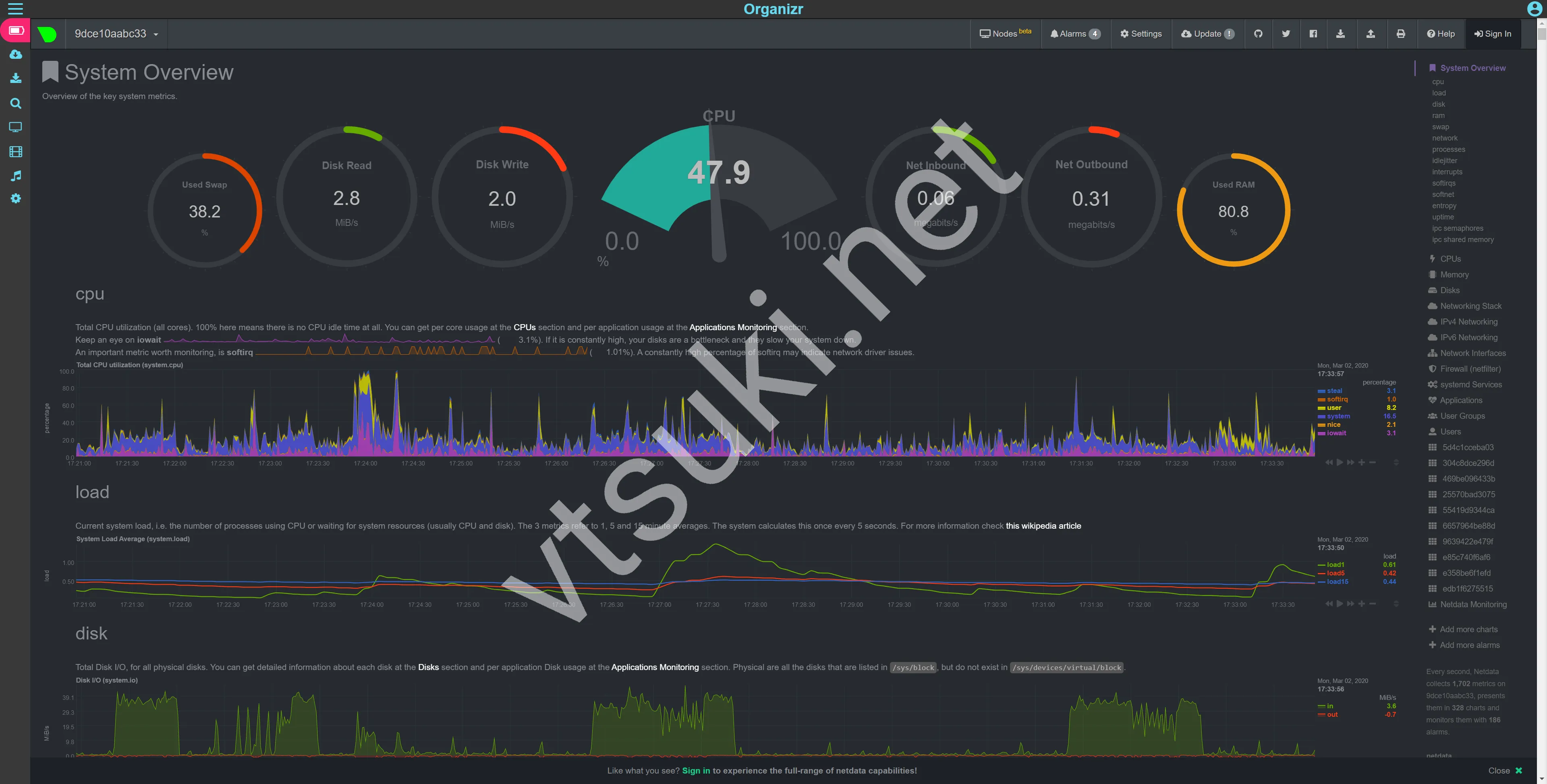Select the battery tab in Organizr sidebar
Screen dimensions: 1547x784
(x=16, y=30)
